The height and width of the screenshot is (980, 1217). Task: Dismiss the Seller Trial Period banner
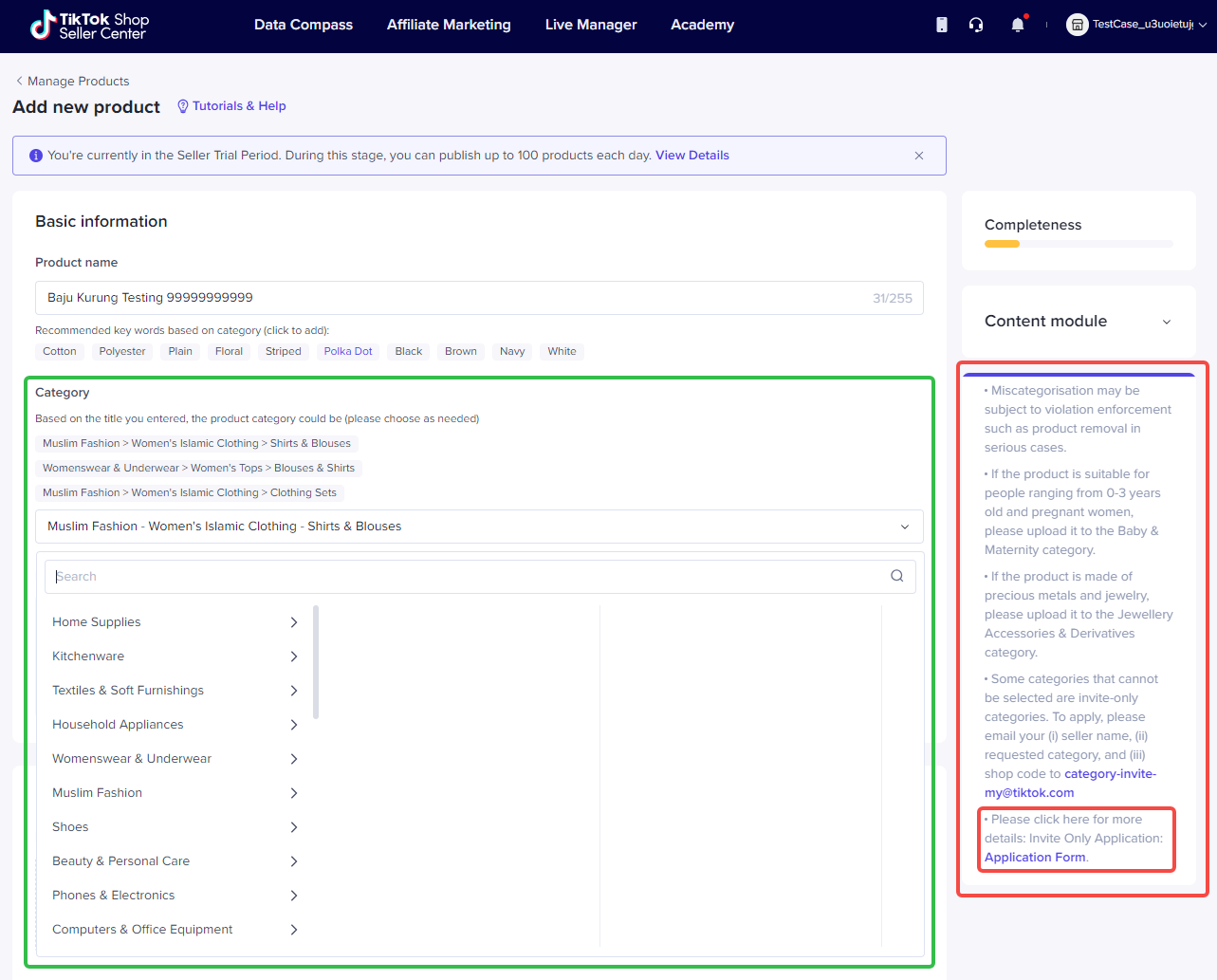pyautogui.click(x=919, y=156)
